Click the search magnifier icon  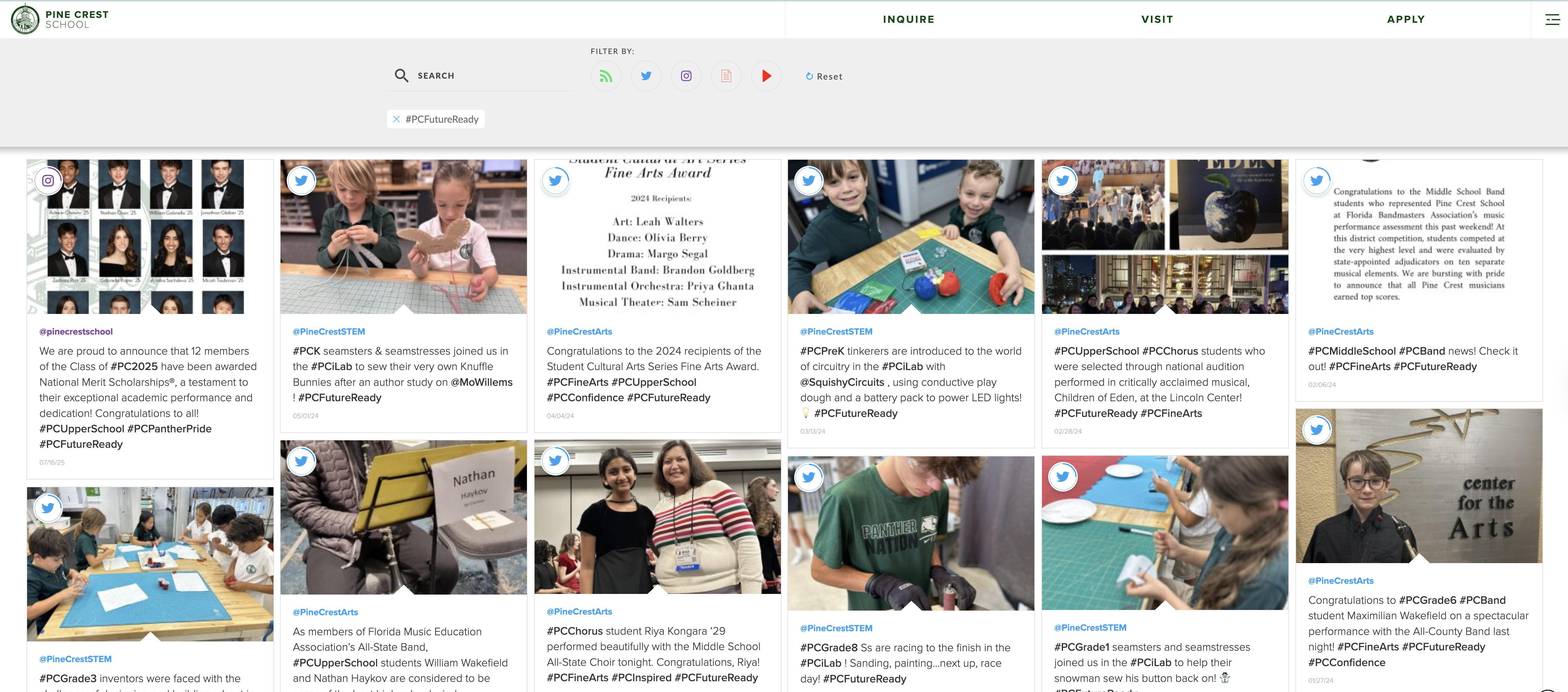[402, 75]
